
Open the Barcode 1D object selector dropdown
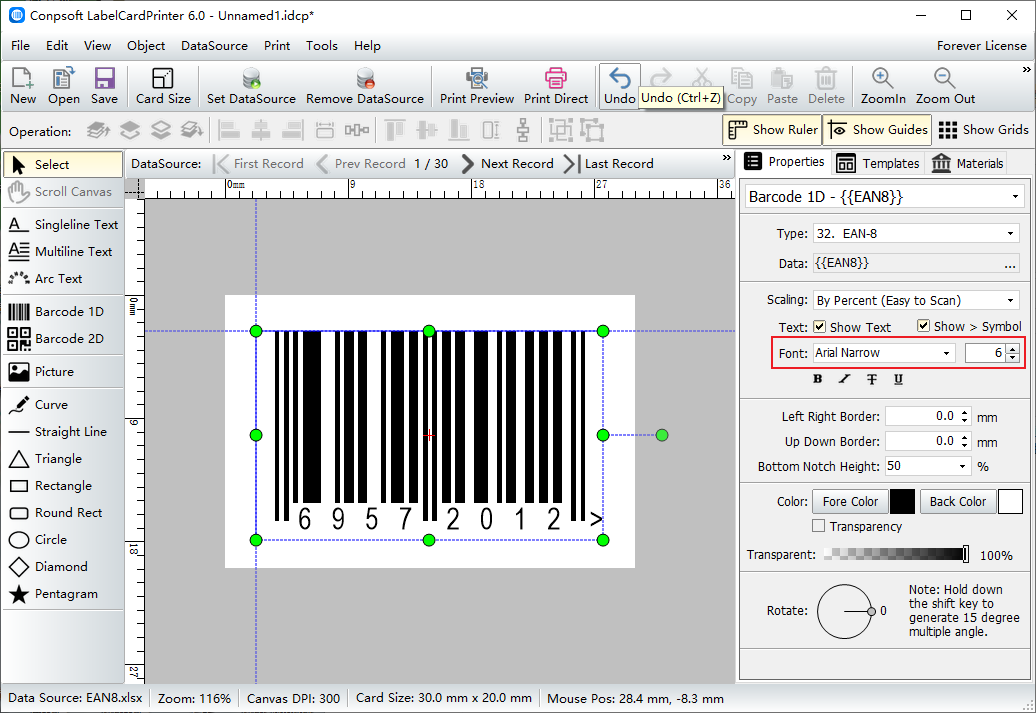pos(1015,197)
